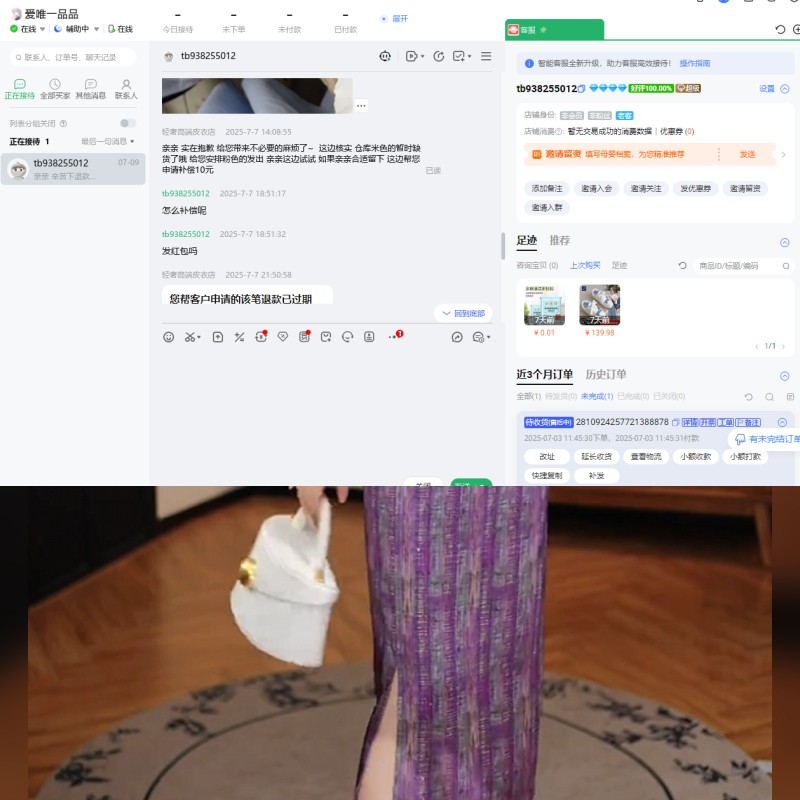Select the 上次购买 filter
The width and height of the screenshot is (800, 800).
tap(585, 265)
